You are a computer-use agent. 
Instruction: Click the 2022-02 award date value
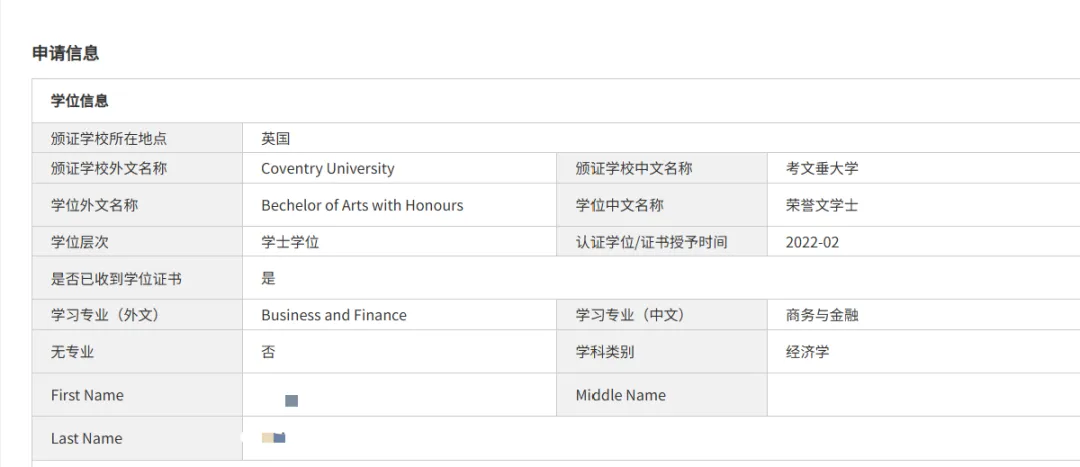813,242
